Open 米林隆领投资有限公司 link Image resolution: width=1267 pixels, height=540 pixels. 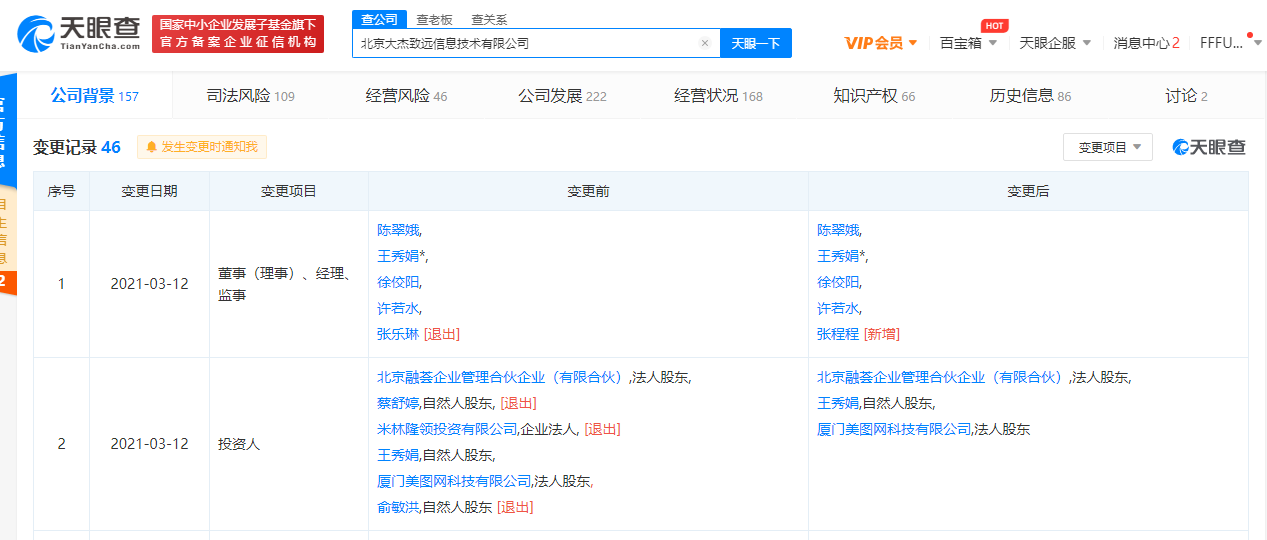[x=447, y=429]
